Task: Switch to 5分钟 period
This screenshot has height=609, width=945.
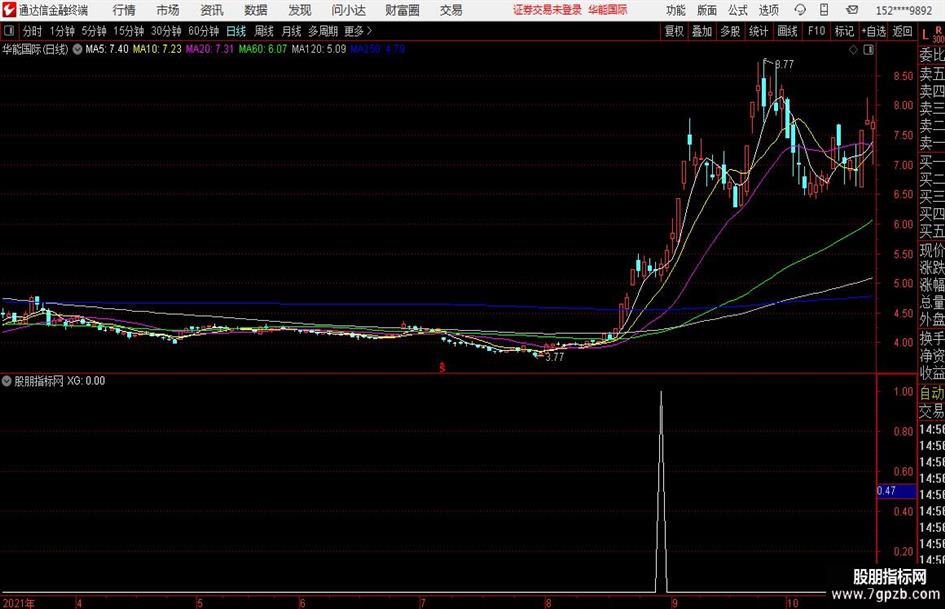Action: point(93,31)
